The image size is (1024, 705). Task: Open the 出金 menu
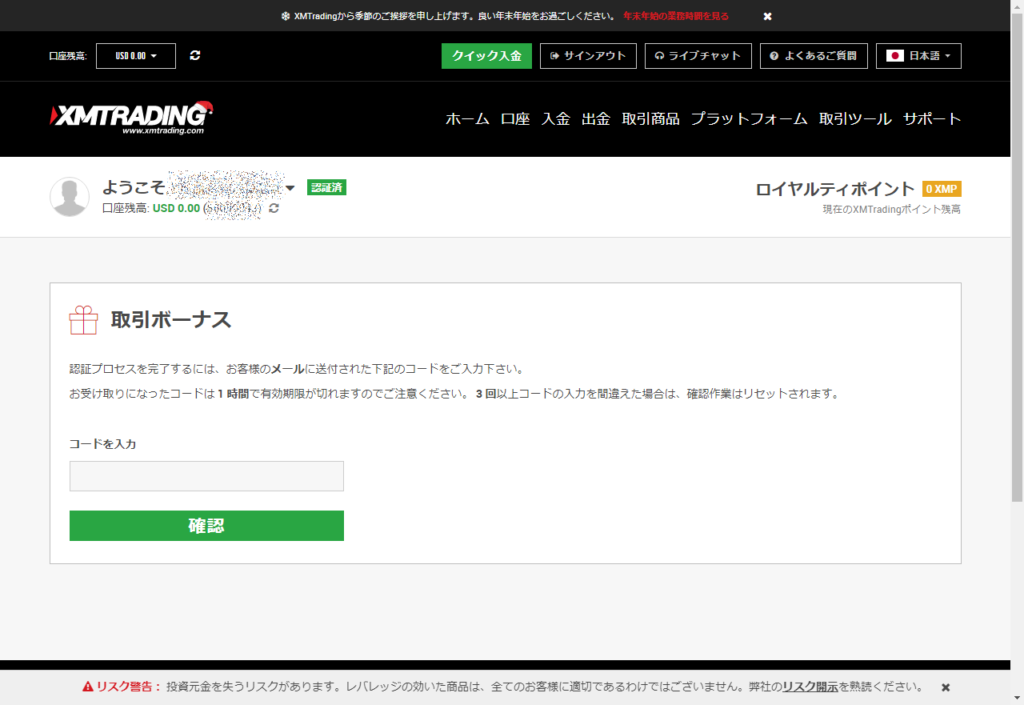coord(596,119)
